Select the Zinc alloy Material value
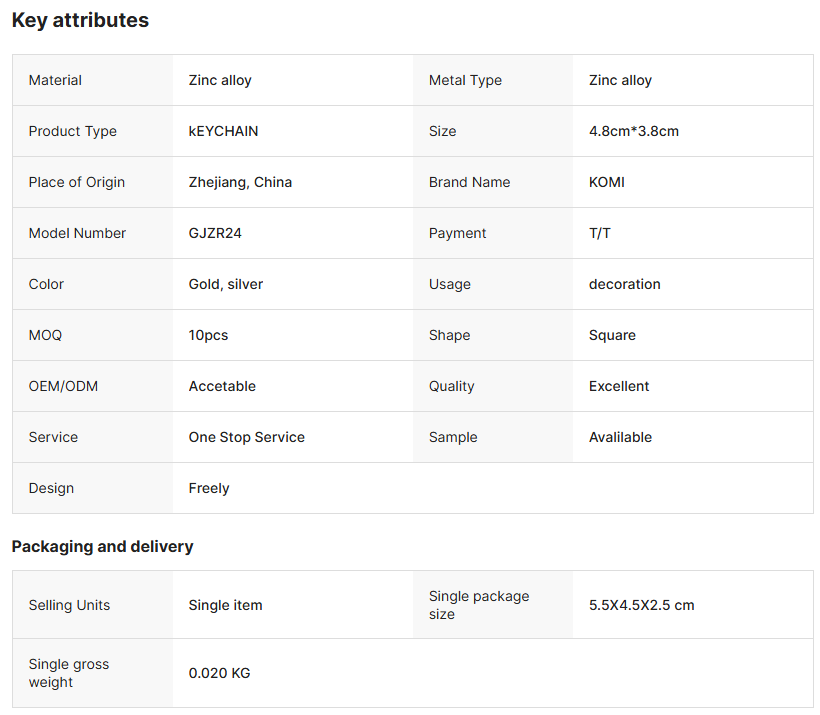The height and width of the screenshot is (715, 820). tap(220, 81)
